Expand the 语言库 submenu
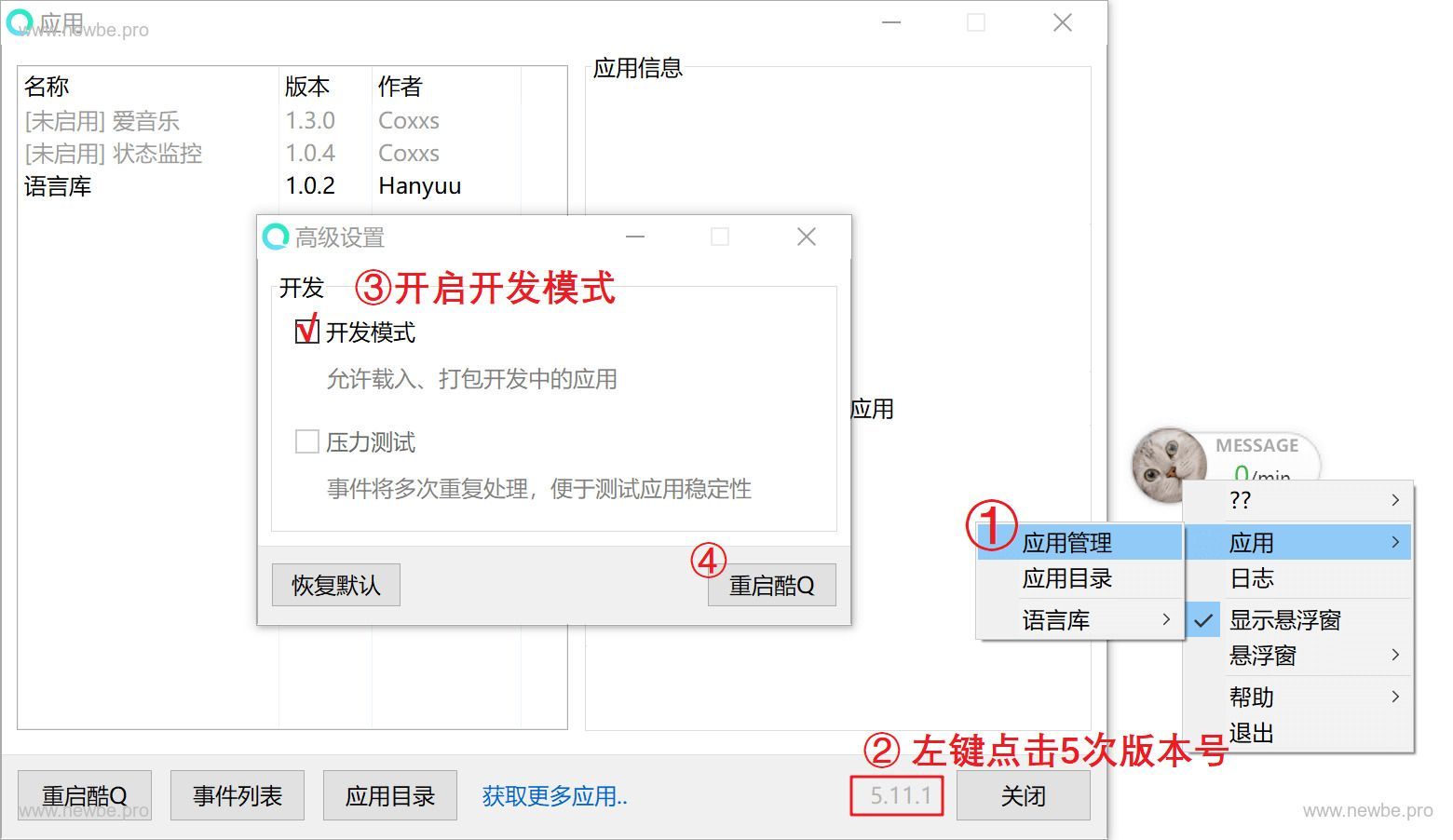Viewport: 1453px width, 840px height. click(1055, 618)
